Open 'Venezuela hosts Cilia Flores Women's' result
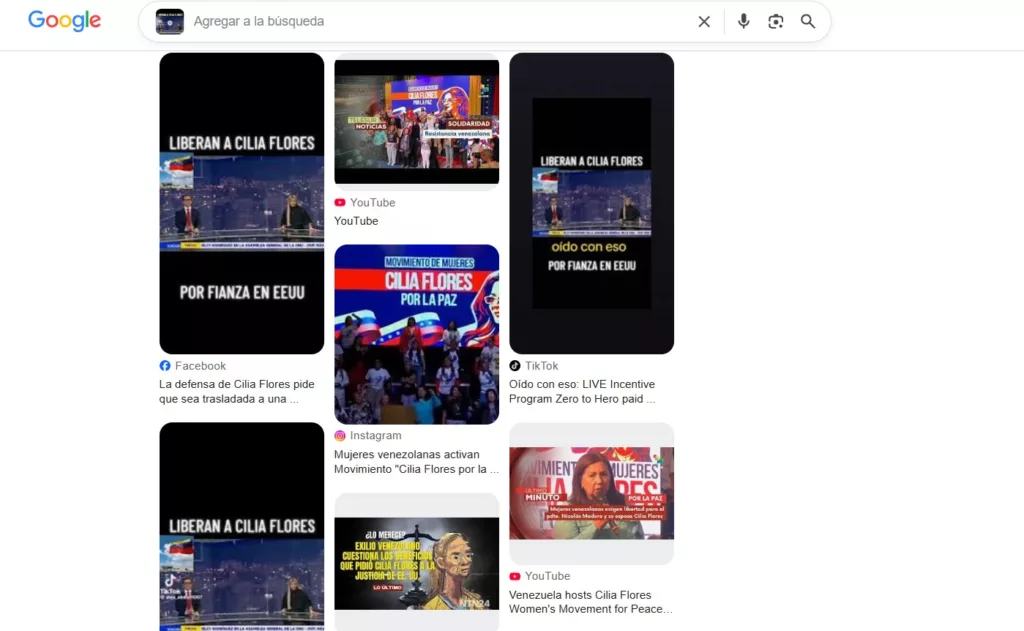Screen dimensions: 1024x631 590,602
